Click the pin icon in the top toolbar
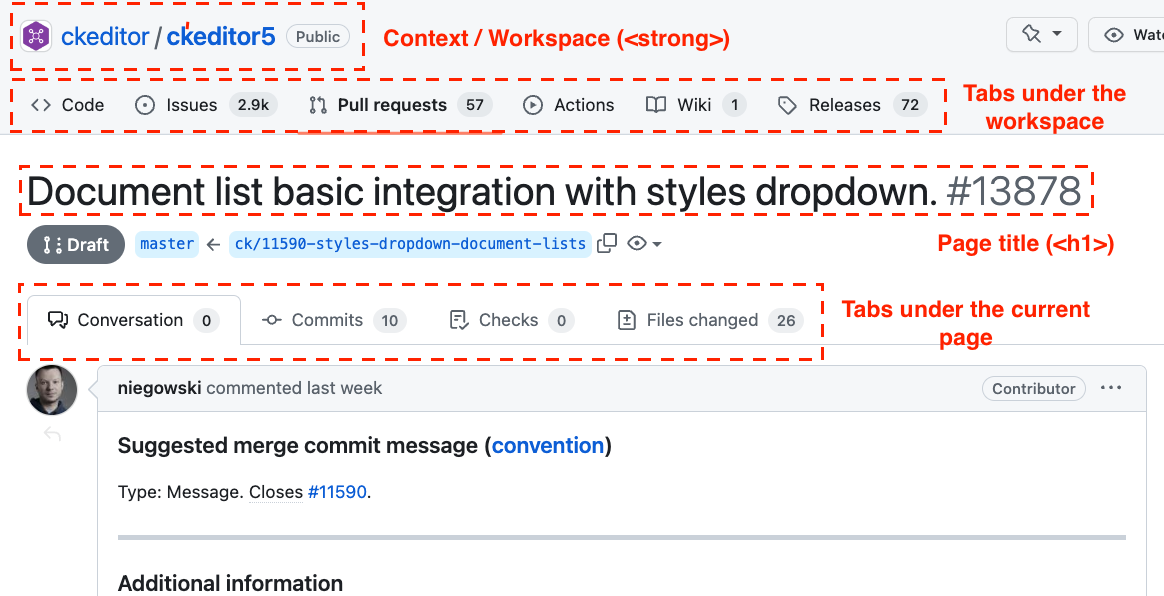 [1030, 34]
